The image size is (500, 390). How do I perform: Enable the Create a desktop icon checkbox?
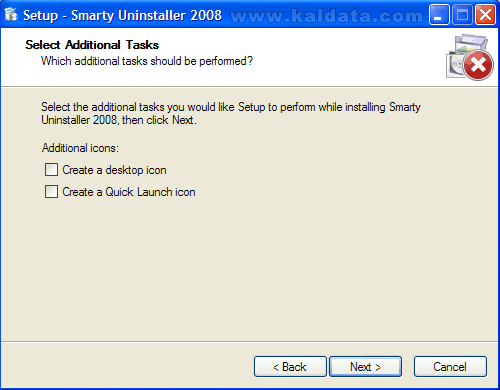click(51, 170)
